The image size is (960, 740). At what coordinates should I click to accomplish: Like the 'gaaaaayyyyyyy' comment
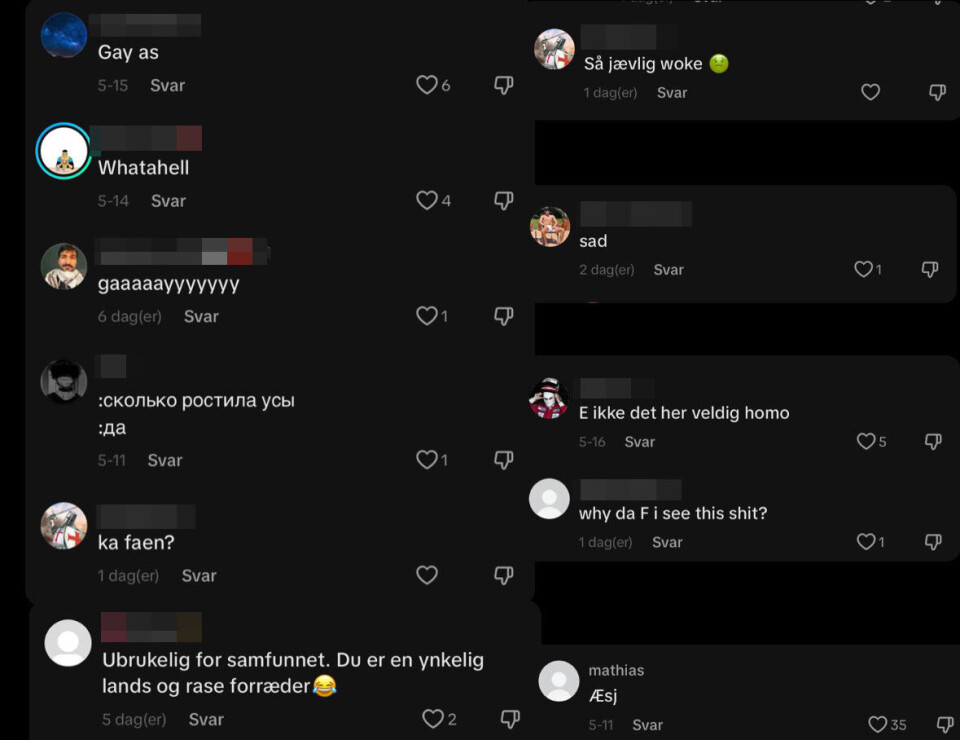(427, 316)
